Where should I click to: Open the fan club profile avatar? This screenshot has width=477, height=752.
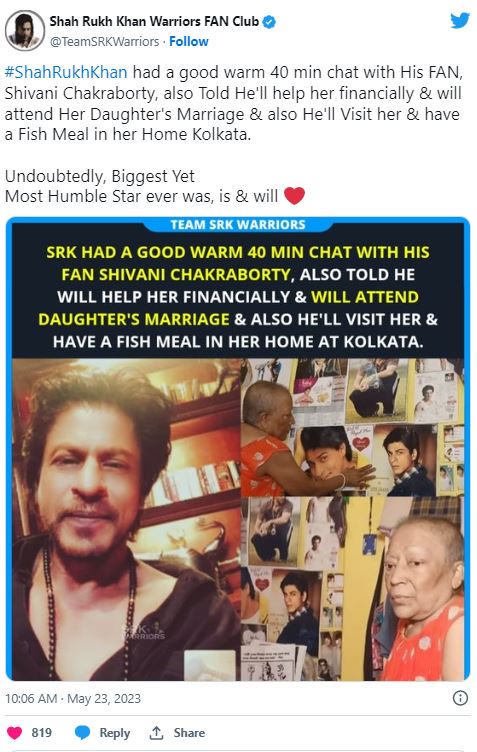(24, 31)
